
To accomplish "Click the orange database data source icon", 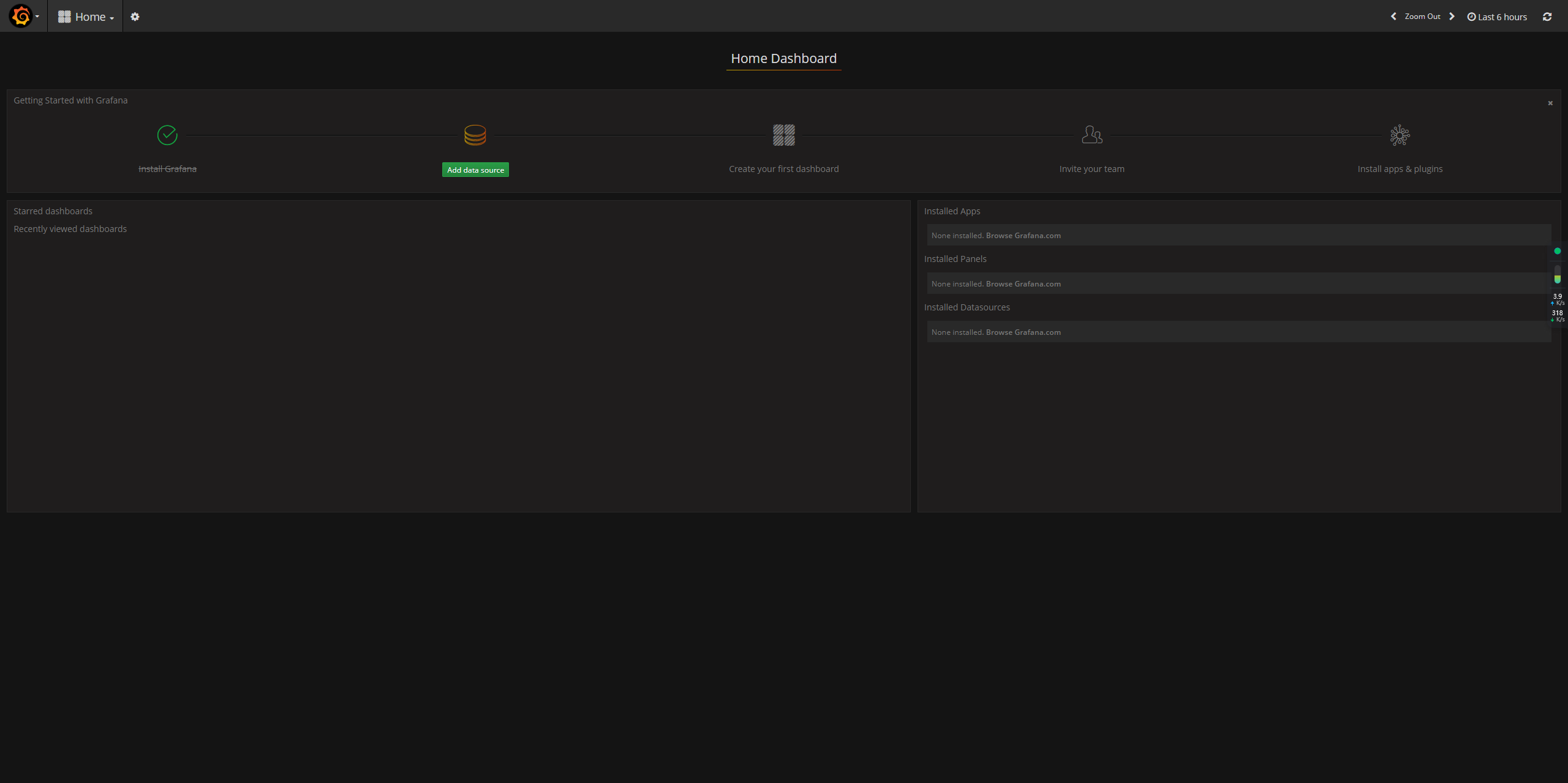I will click(x=475, y=135).
